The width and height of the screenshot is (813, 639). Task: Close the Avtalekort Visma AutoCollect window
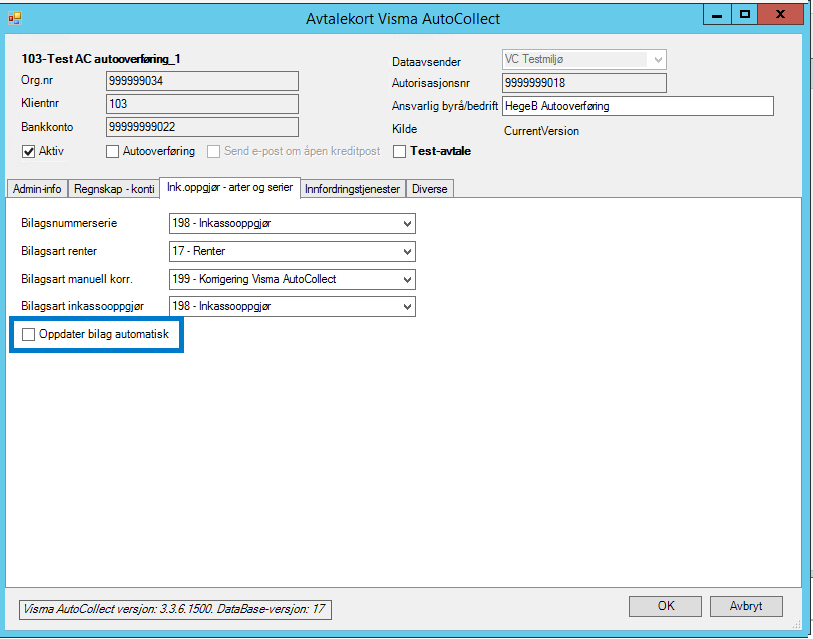point(780,15)
